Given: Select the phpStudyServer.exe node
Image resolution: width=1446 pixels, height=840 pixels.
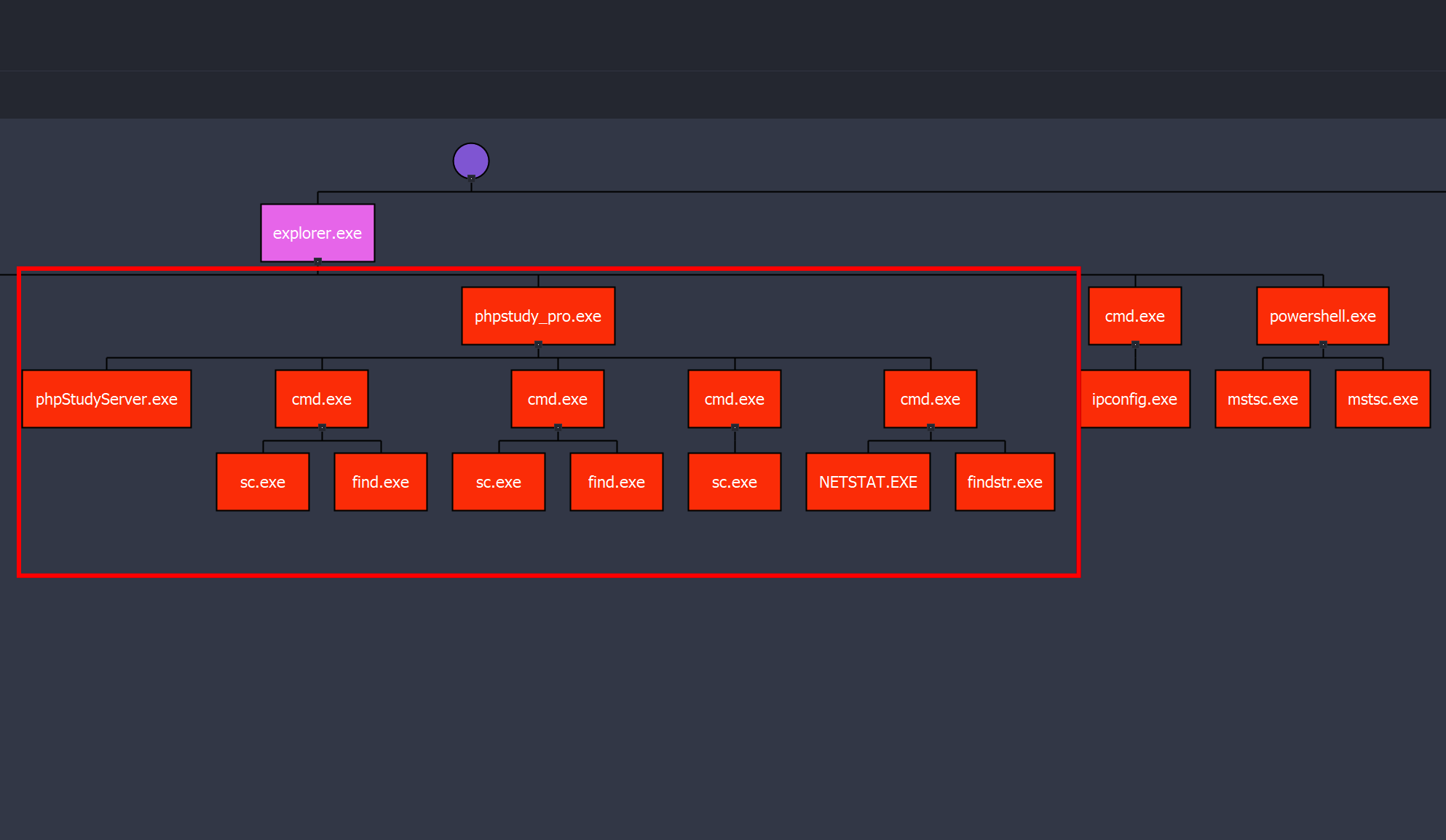Looking at the screenshot, I should (107, 399).
